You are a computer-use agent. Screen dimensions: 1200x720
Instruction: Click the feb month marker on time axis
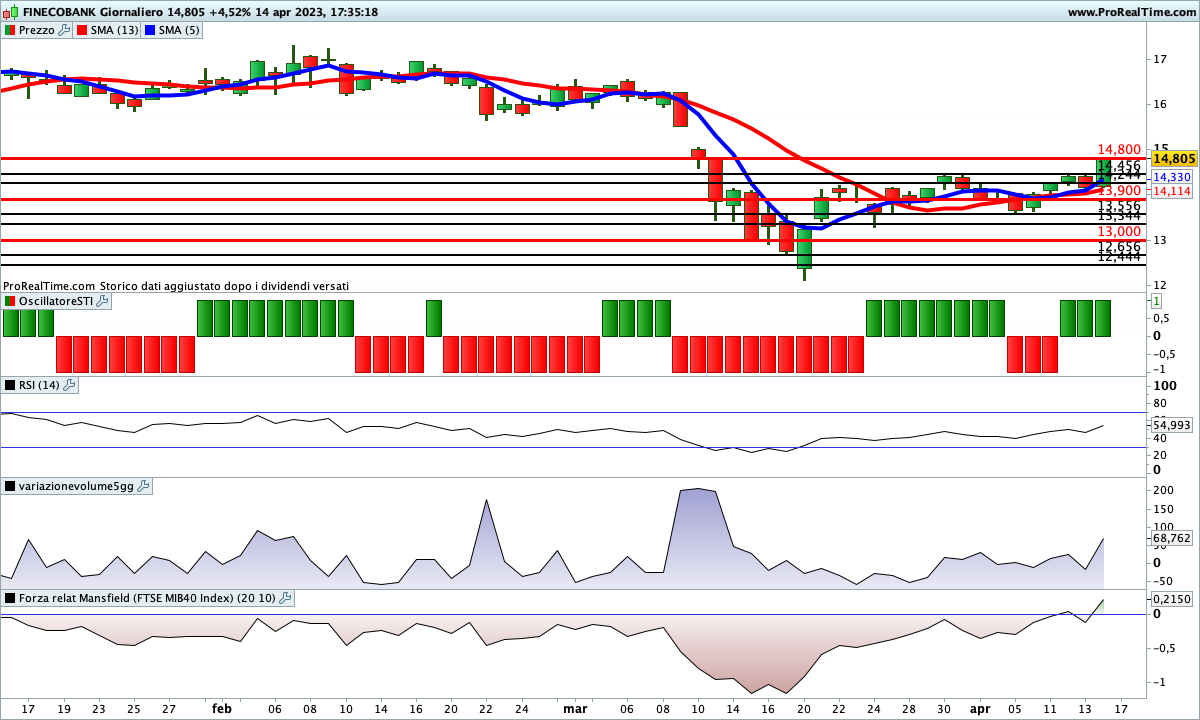click(x=222, y=708)
